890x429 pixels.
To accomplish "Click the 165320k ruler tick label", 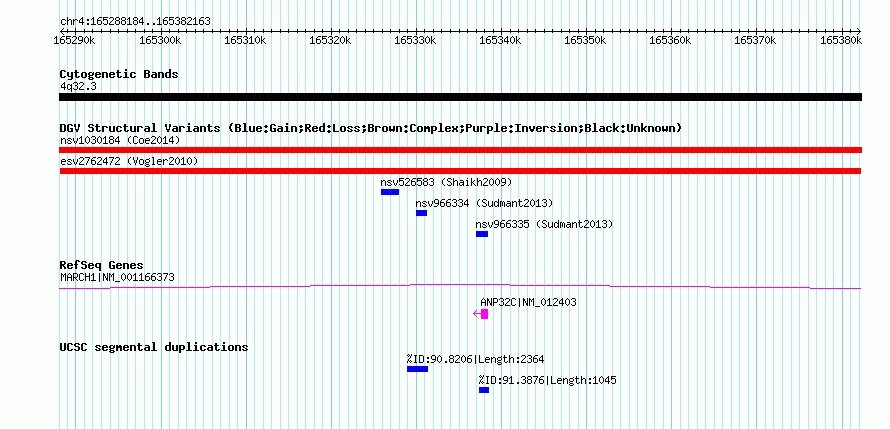I will click(x=331, y=40).
